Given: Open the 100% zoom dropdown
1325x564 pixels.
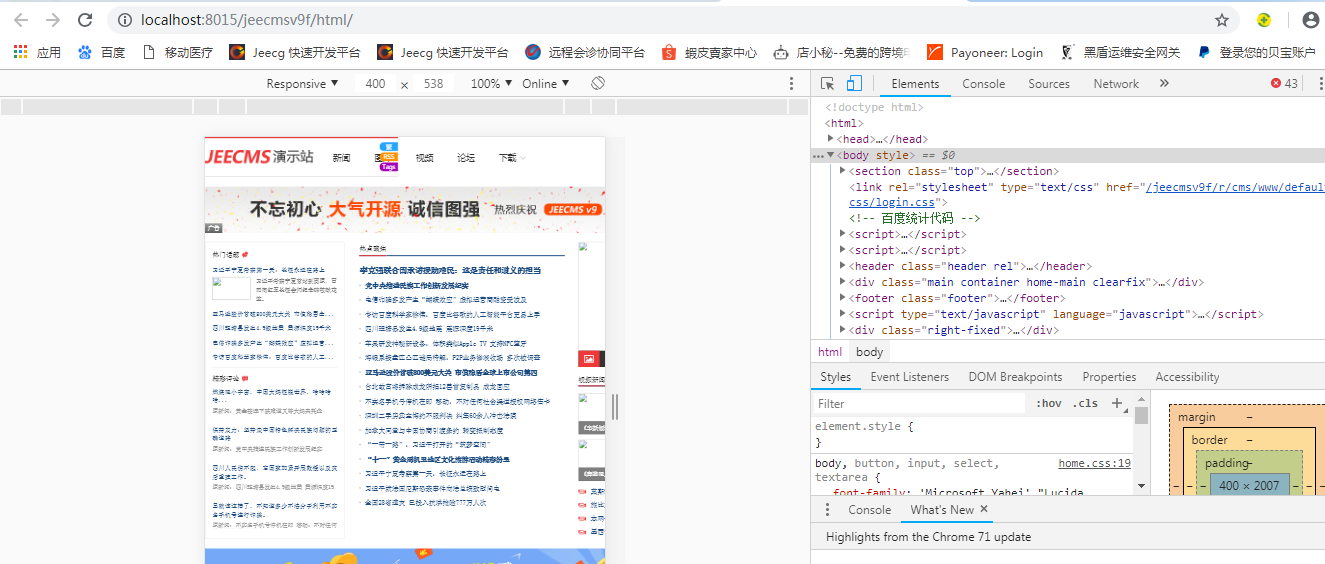Looking at the screenshot, I should [x=491, y=84].
